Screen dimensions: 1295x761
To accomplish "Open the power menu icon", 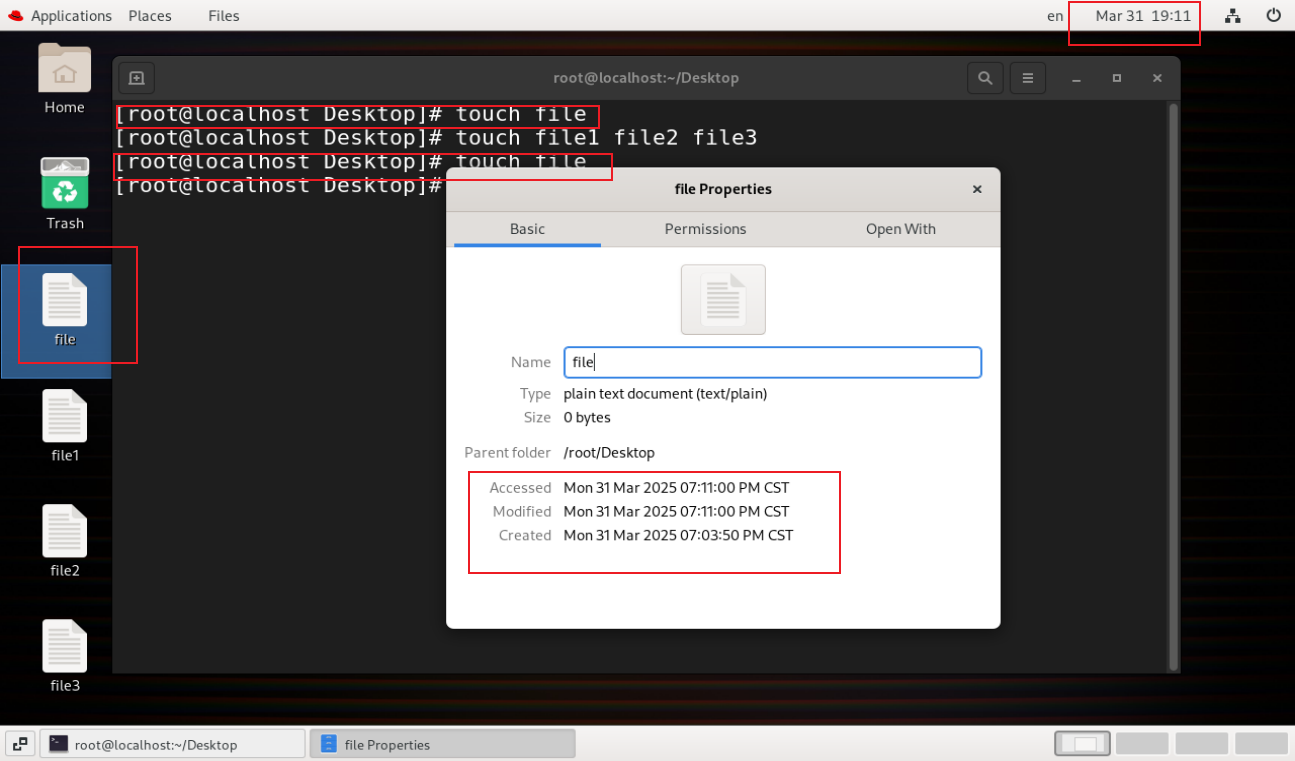I will coord(1274,15).
